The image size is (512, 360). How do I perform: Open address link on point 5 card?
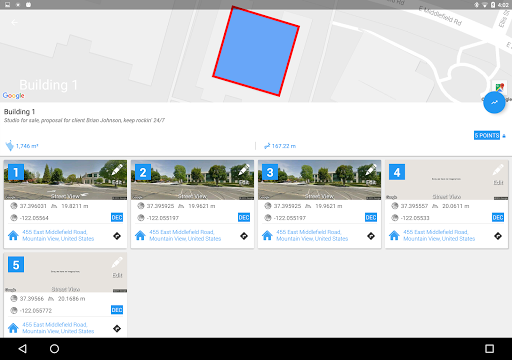pos(58,328)
